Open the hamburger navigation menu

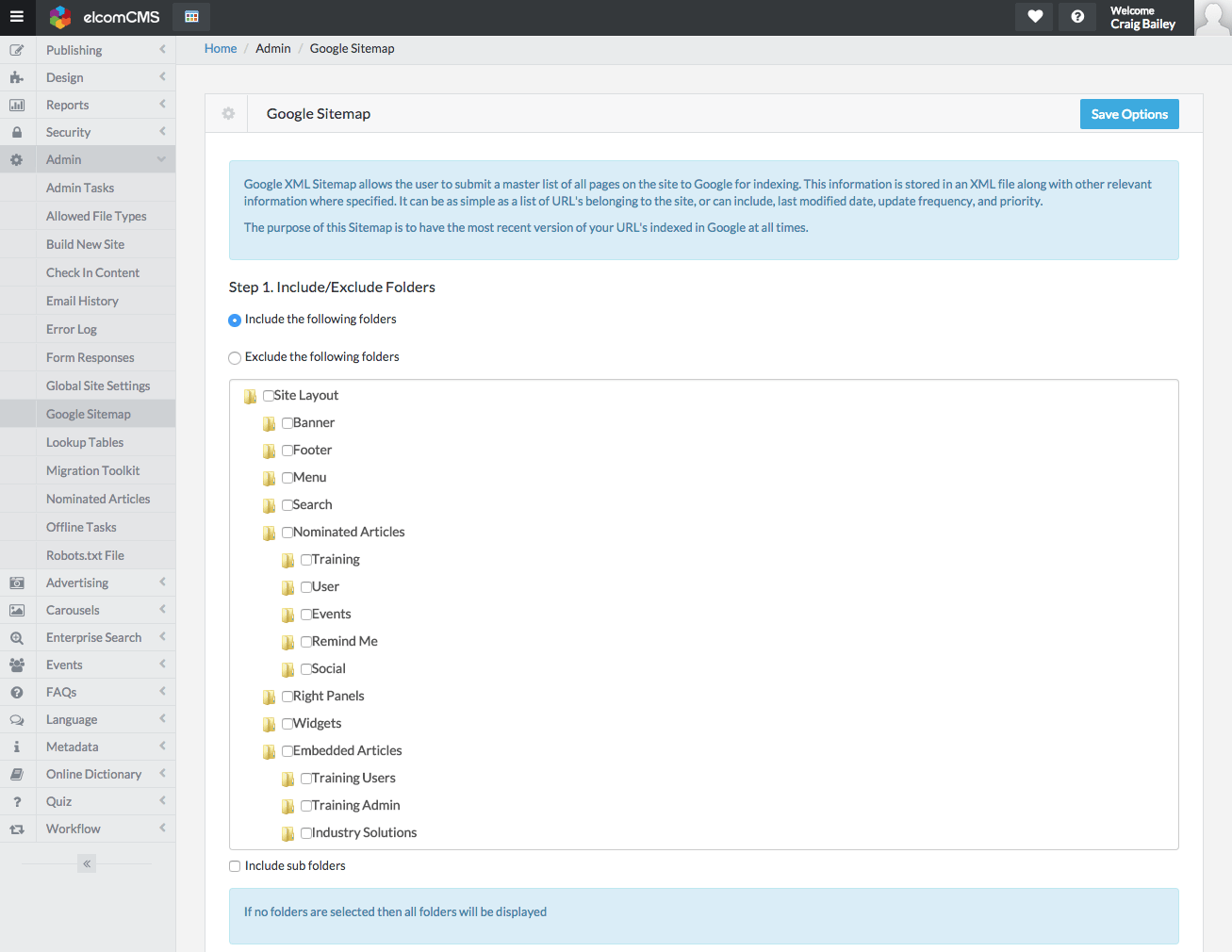click(x=17, y=17)
